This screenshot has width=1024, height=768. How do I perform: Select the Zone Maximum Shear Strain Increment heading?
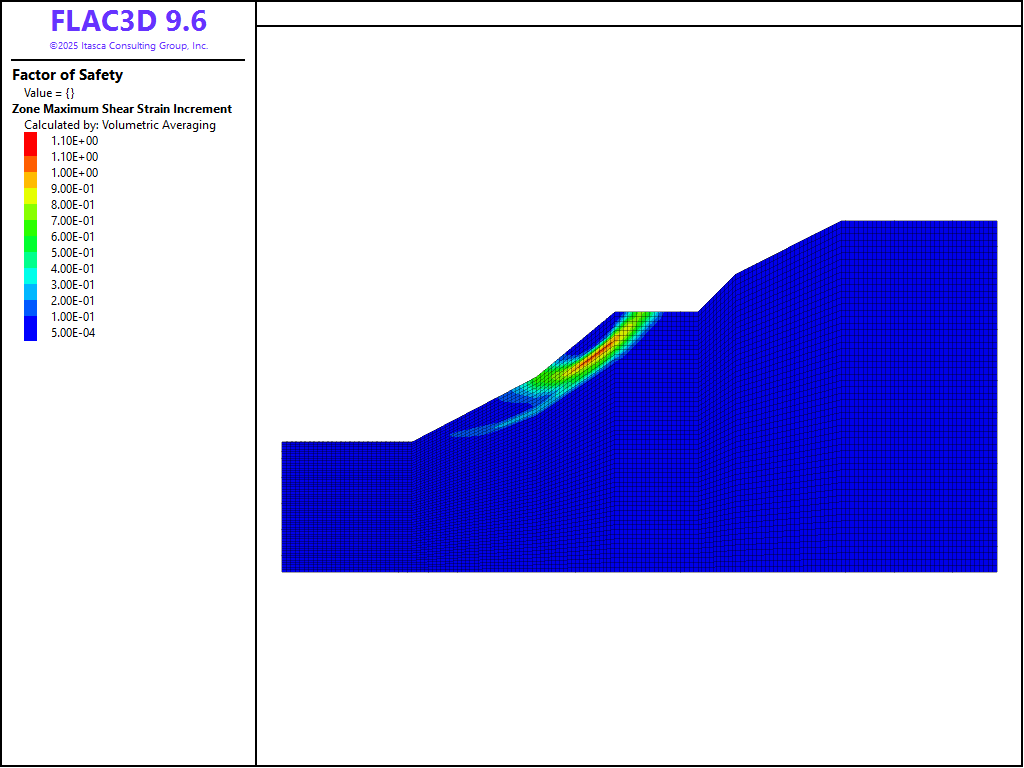122,109
